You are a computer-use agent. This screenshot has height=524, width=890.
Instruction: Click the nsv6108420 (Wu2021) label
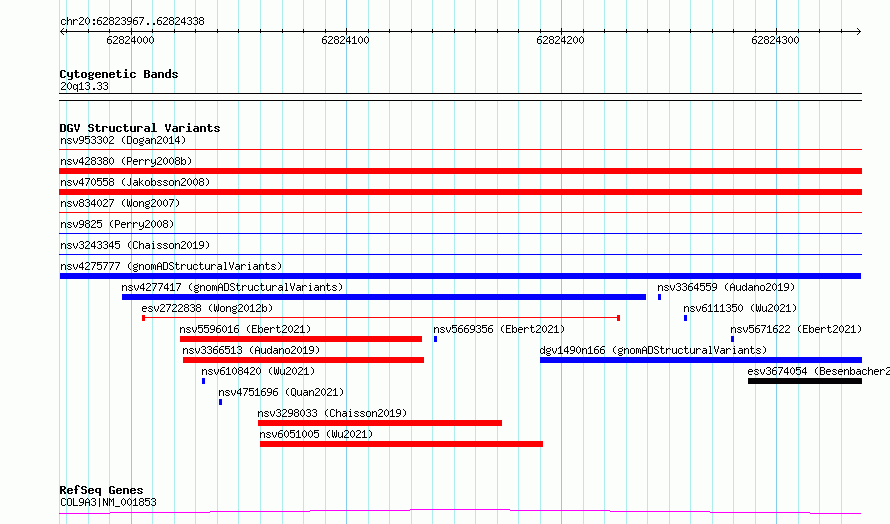pyautogui.click(x=258, y=371)
